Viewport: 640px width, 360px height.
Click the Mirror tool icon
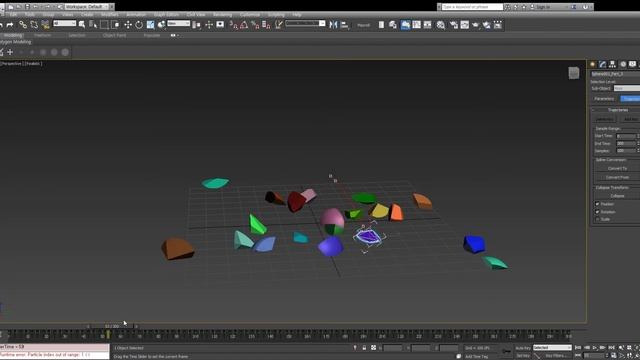pos(333,25)
